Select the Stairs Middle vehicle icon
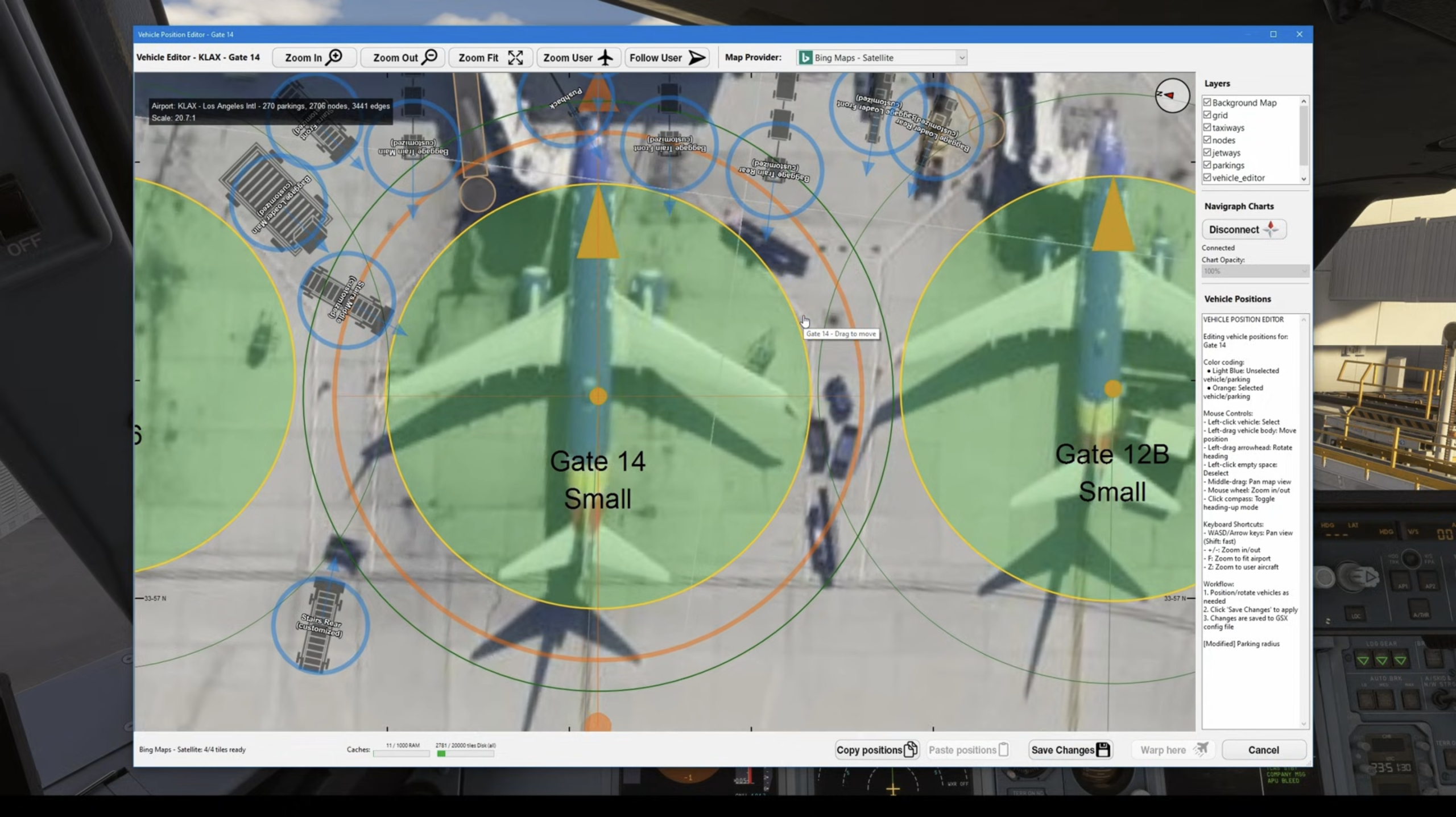 [346, 299]
